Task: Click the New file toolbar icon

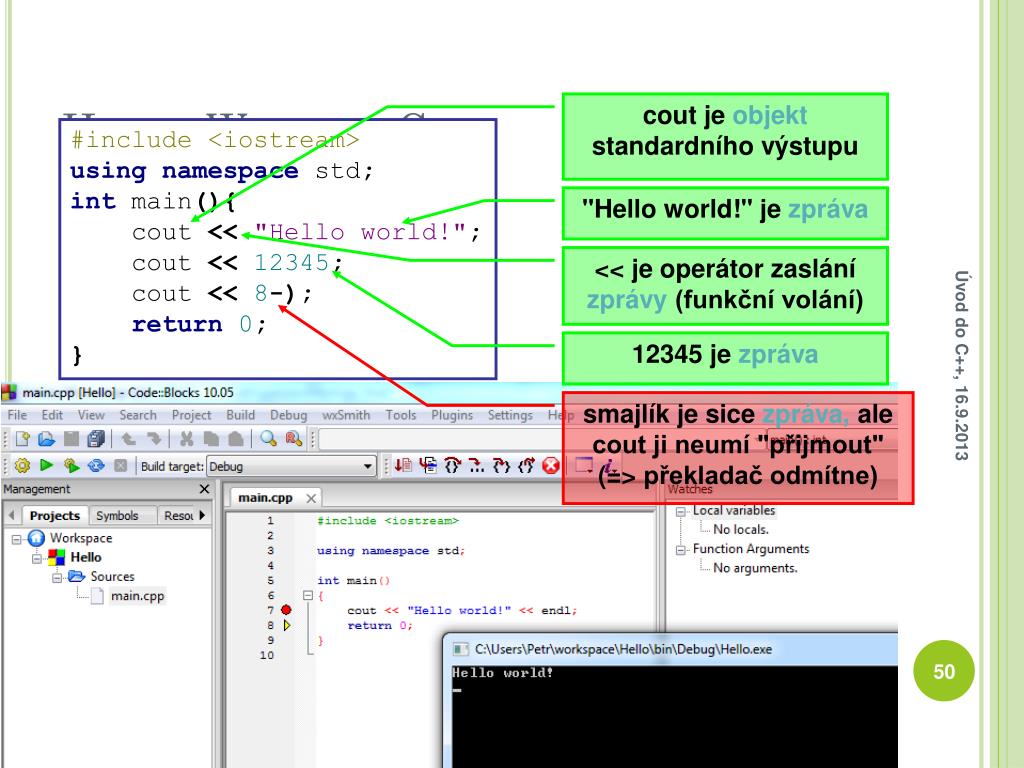Action: pyautogui.click(x=24, y=439)
